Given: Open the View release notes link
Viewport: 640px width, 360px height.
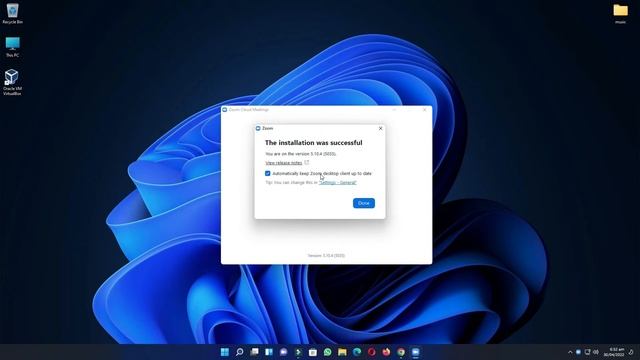Looking at the screenshot, I should tap(284, 163).
